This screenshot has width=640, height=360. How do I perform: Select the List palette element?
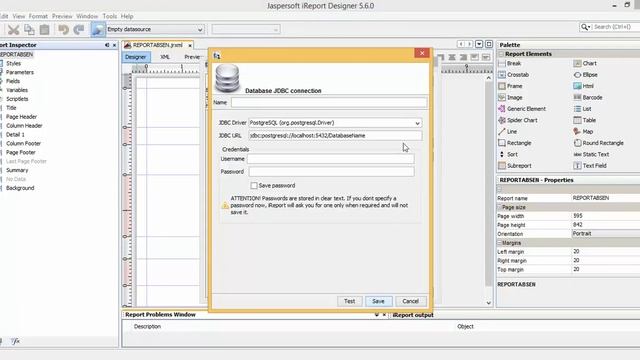582,109
